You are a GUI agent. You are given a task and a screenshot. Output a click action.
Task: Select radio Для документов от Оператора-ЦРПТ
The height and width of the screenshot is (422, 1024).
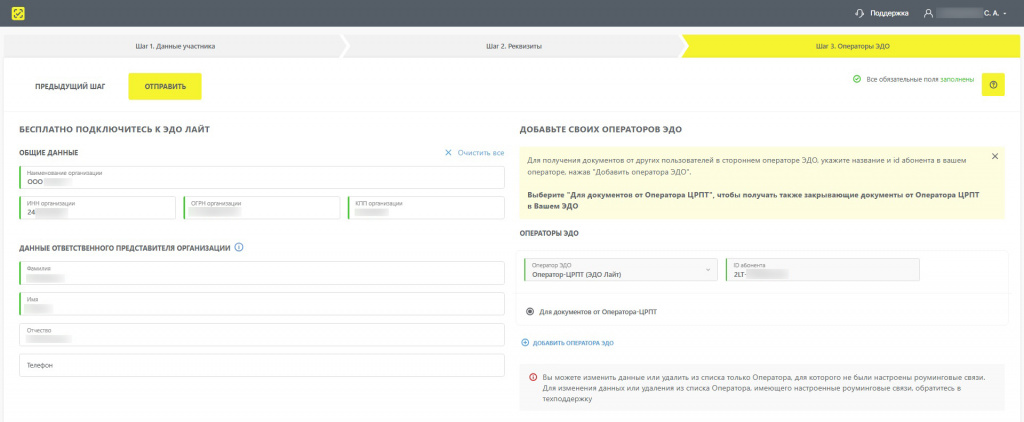tap(530, 312)
